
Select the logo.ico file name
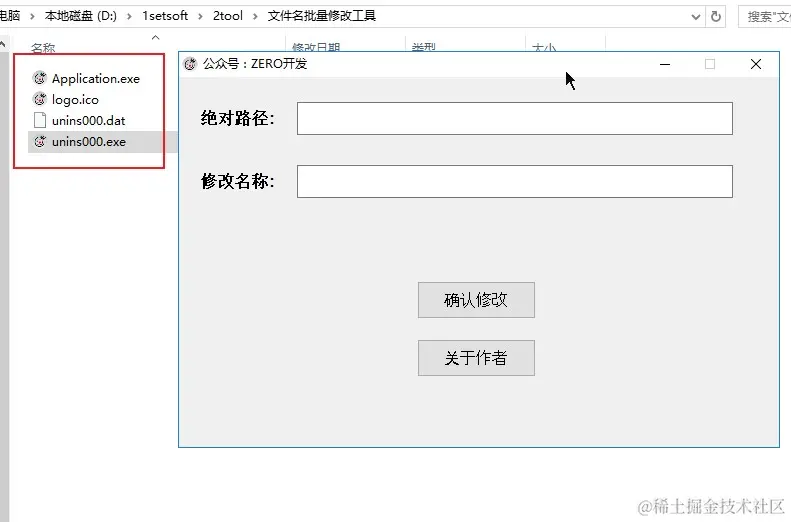(75, 100)
